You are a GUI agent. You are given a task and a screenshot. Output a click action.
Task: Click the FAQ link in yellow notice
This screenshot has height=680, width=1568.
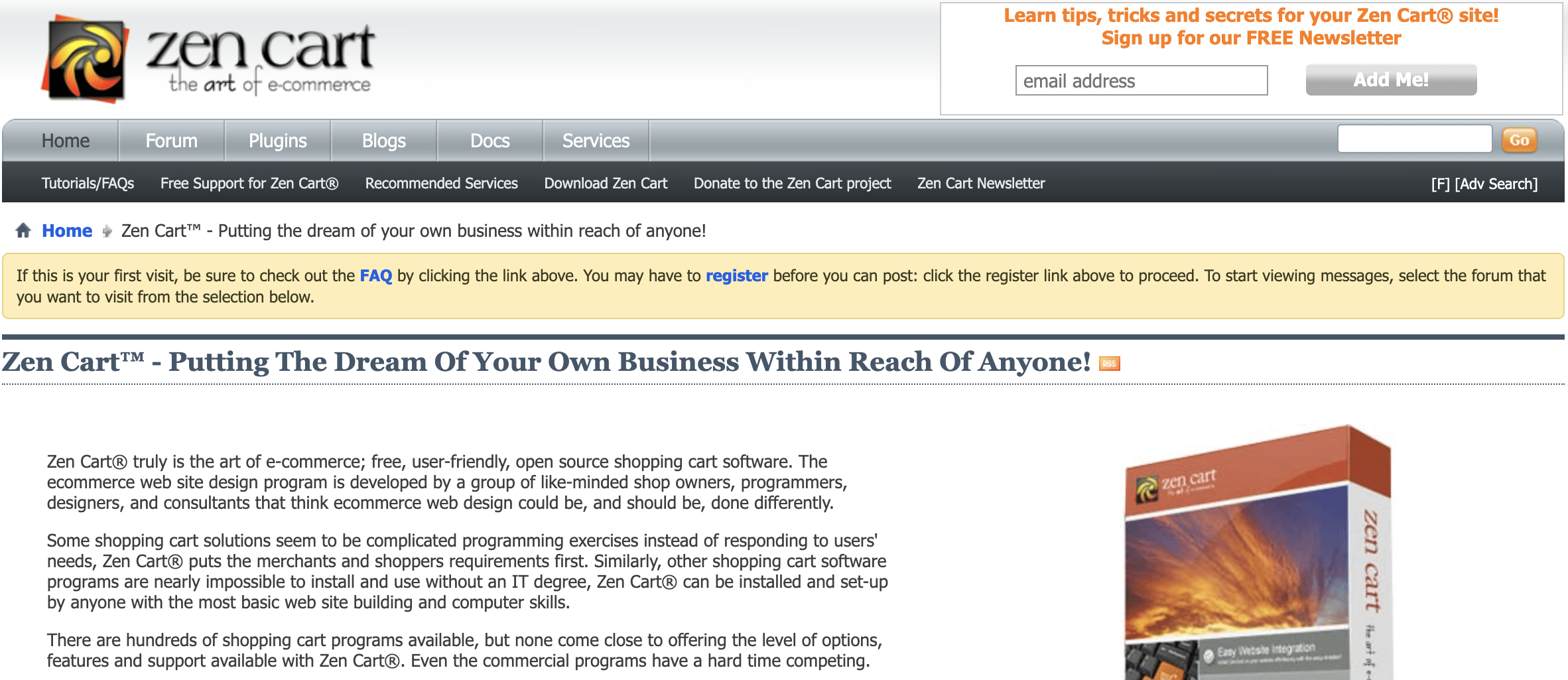click(375, 275)
